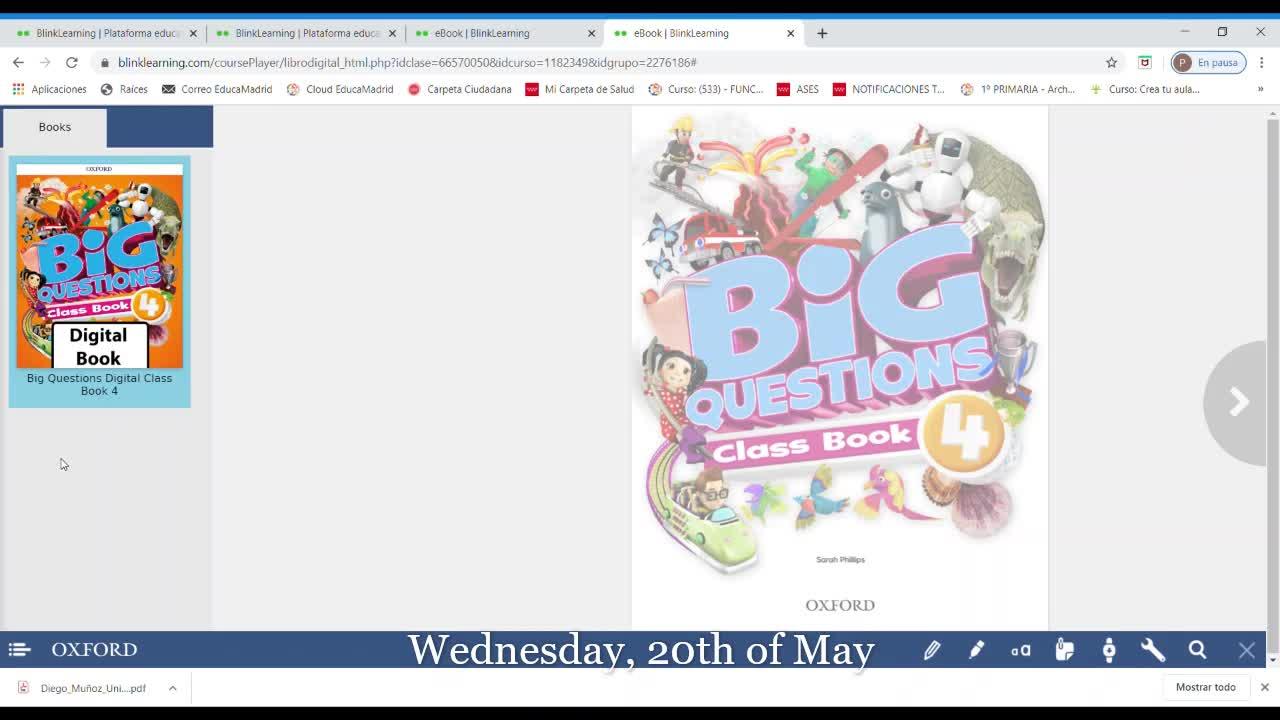Close the downloads bar
The image size is (1280, 720).
[1265, 688]
